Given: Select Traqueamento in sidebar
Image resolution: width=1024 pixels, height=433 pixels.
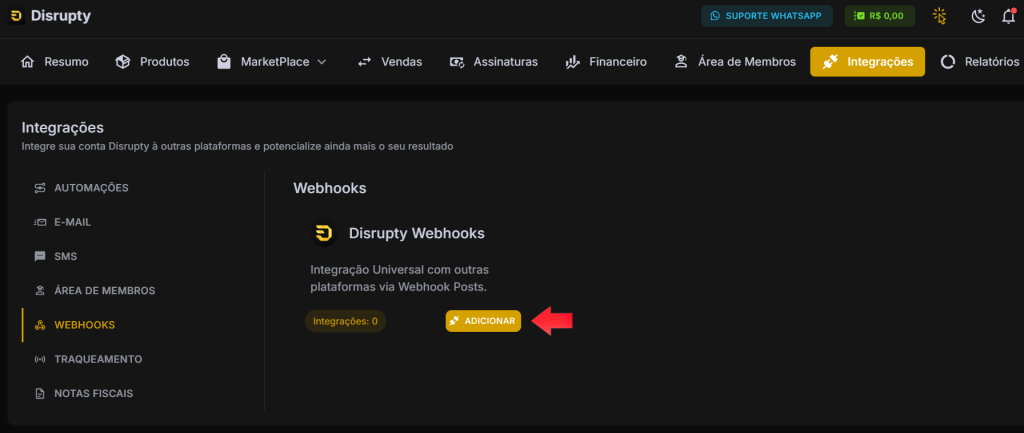Looking at the screenshot, I should [x=98, y=359].
